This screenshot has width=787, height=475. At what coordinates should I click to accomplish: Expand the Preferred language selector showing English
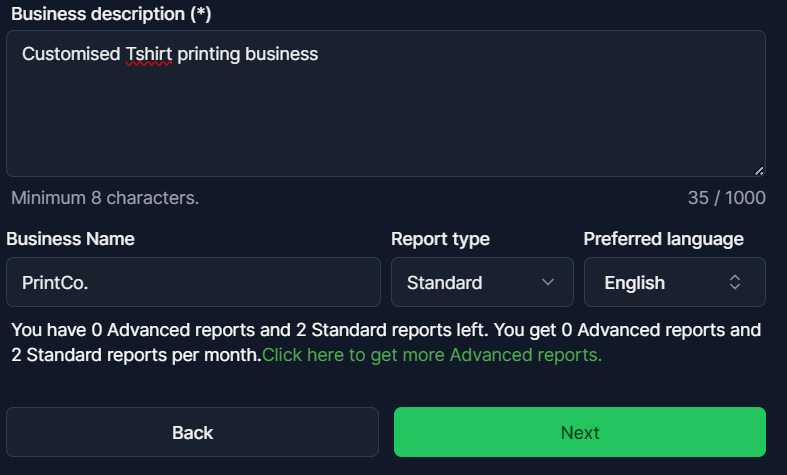(x=674, y=282)
